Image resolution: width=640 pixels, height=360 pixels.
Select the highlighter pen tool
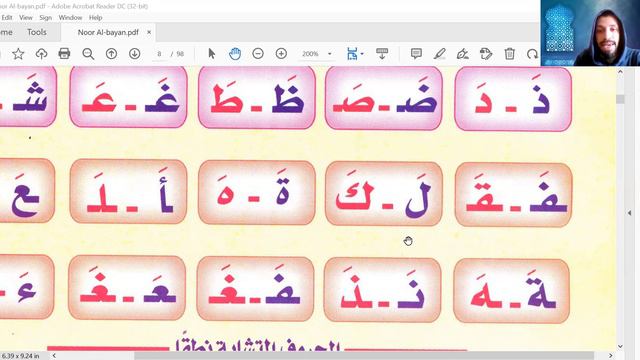(x=439, y=54)
